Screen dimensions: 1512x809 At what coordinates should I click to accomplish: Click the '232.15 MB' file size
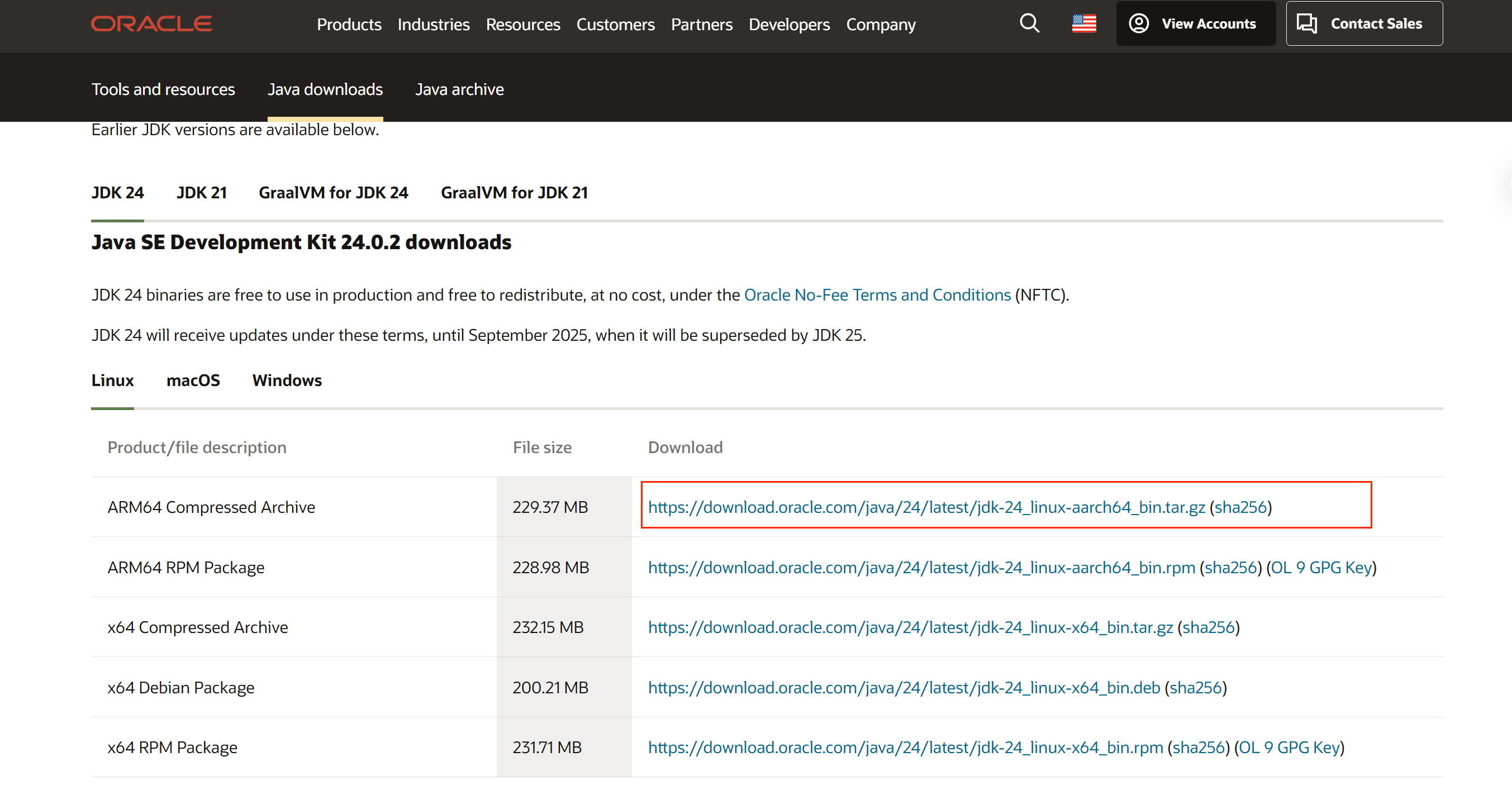[x=548, y=627]
